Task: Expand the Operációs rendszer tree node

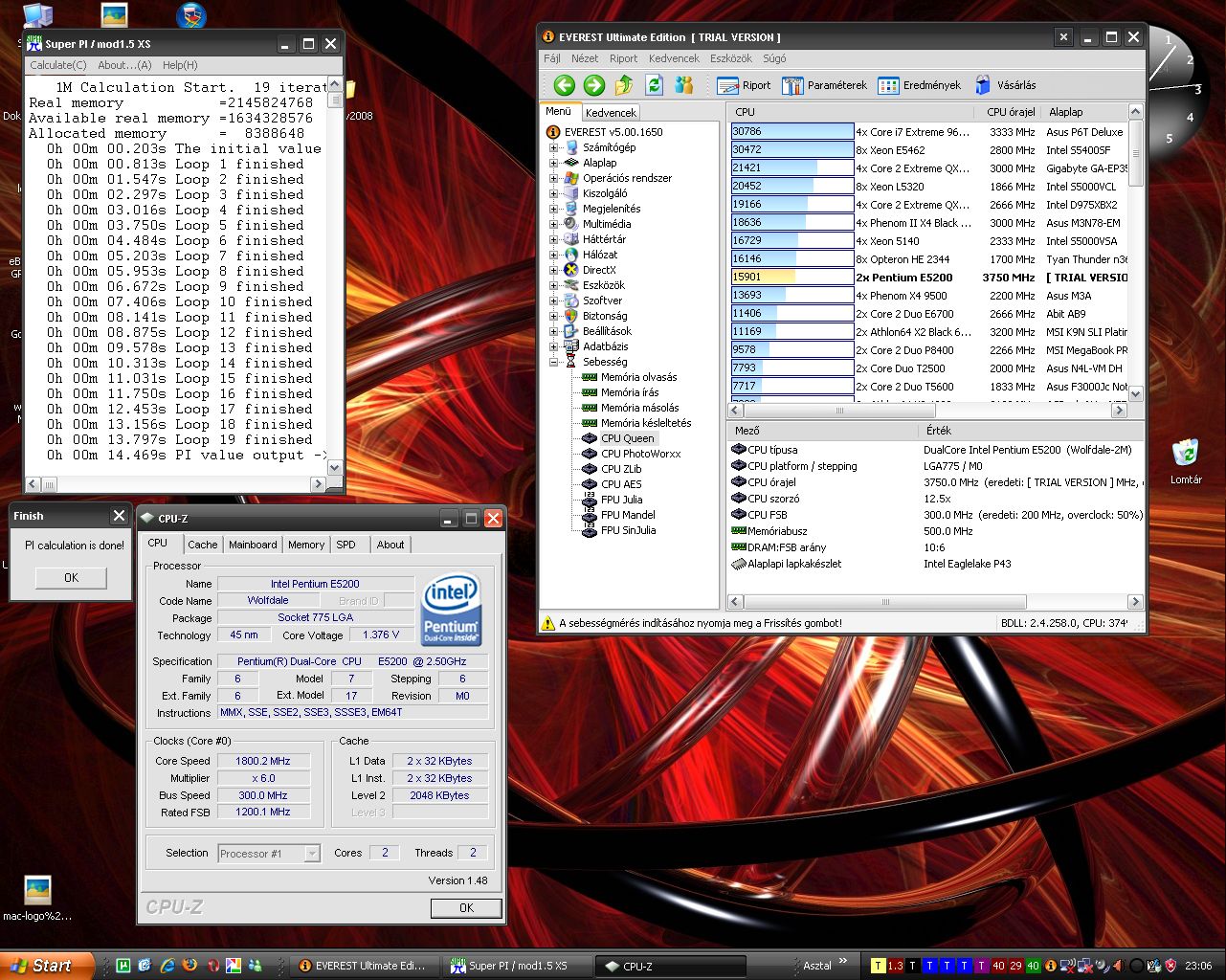Action: click(x=553, y=178)
